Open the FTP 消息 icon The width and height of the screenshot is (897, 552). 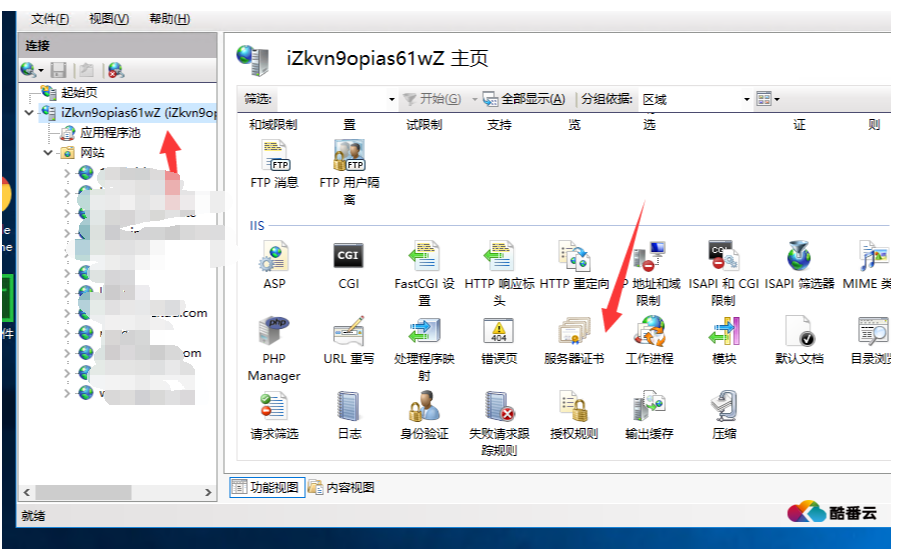274,160
